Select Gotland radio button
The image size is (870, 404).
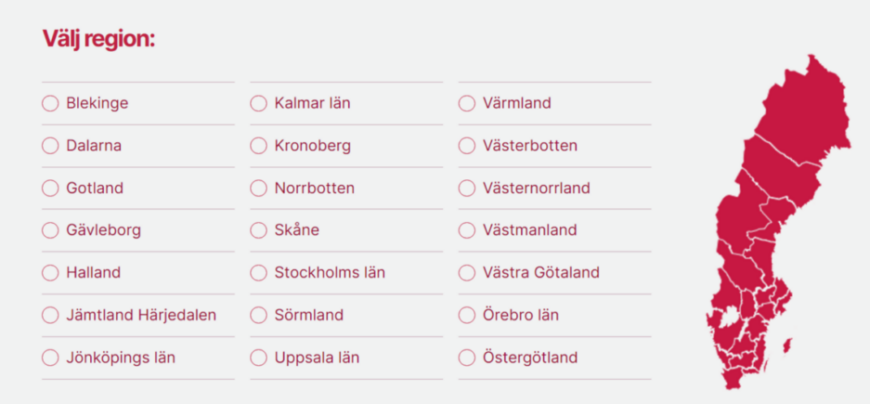[50, 188]
